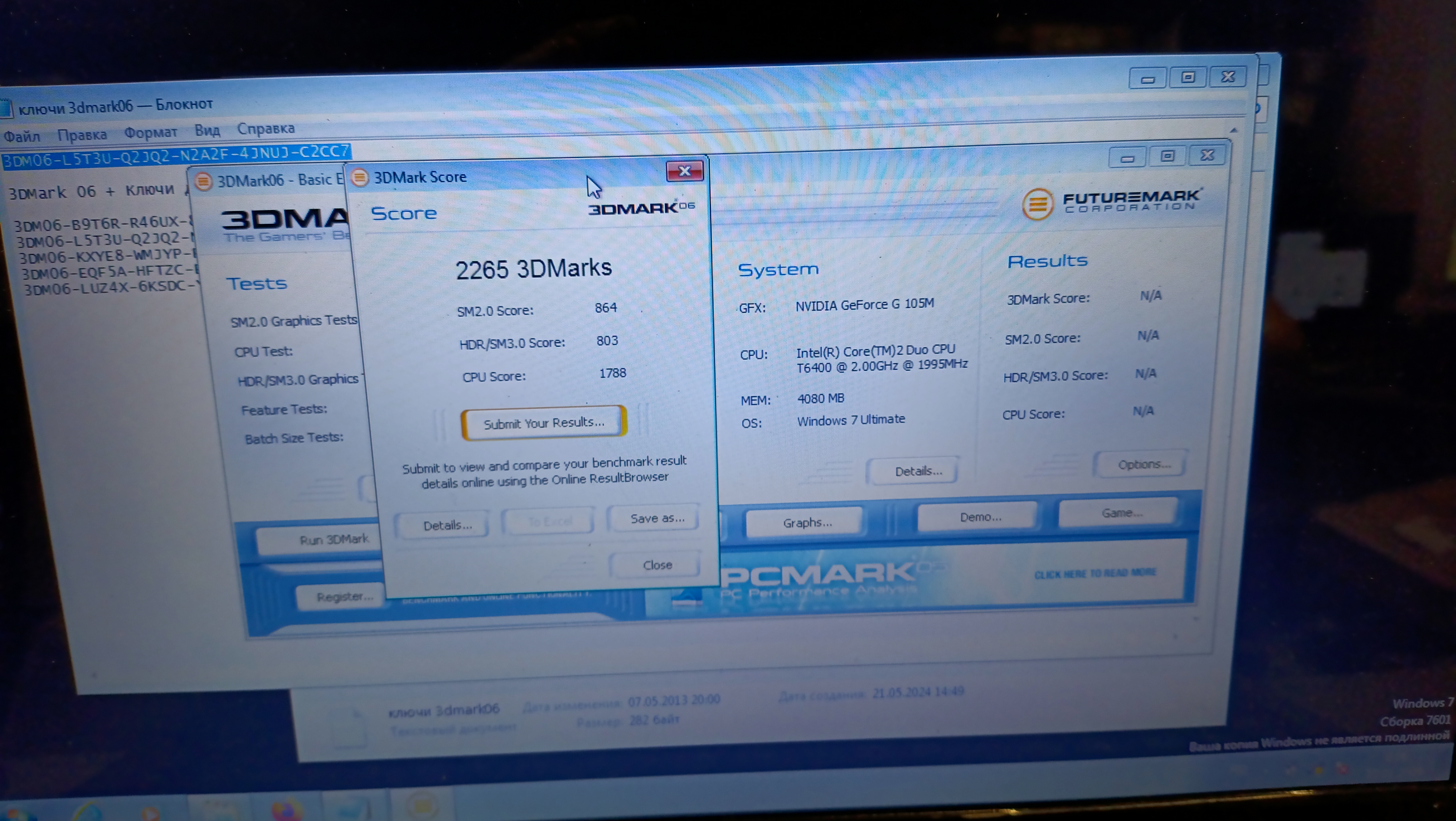
Task: Minimize the Notepad window
Action: tap(1147, 79)
